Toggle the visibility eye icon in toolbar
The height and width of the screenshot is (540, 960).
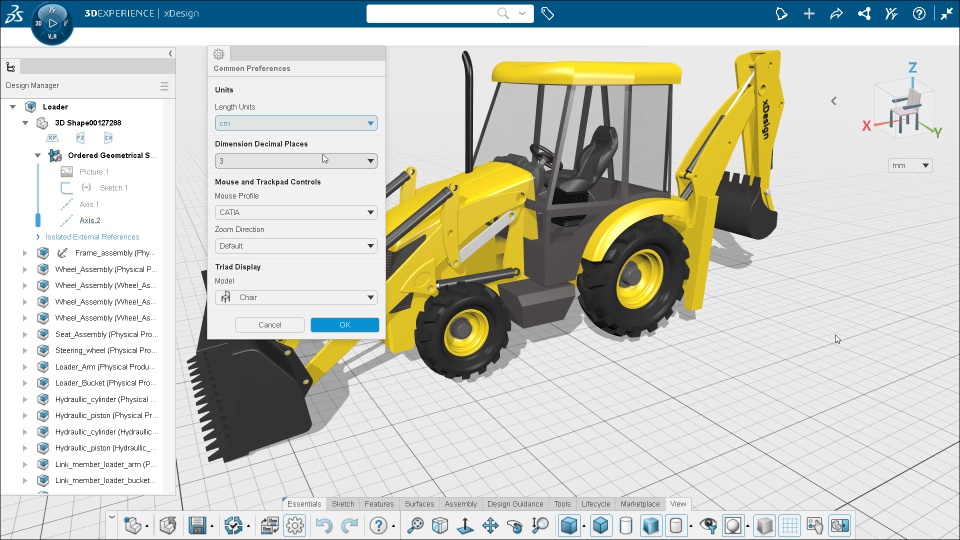pos(708,525)
